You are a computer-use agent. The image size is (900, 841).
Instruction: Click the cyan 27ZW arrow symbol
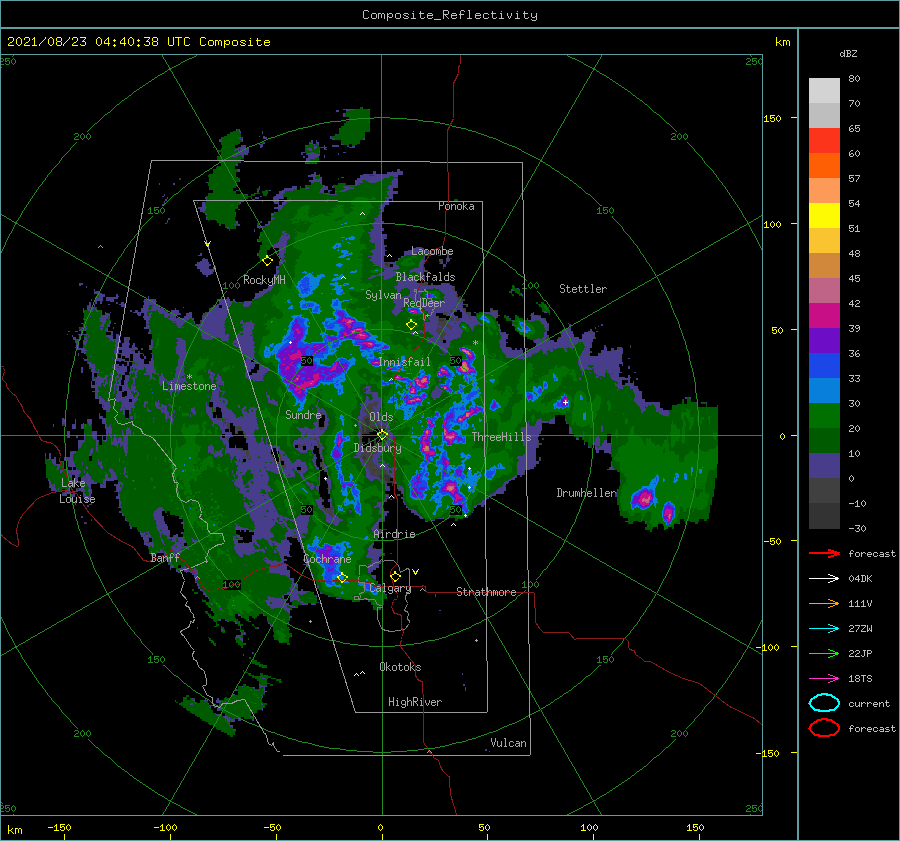(x=824, y=629)
